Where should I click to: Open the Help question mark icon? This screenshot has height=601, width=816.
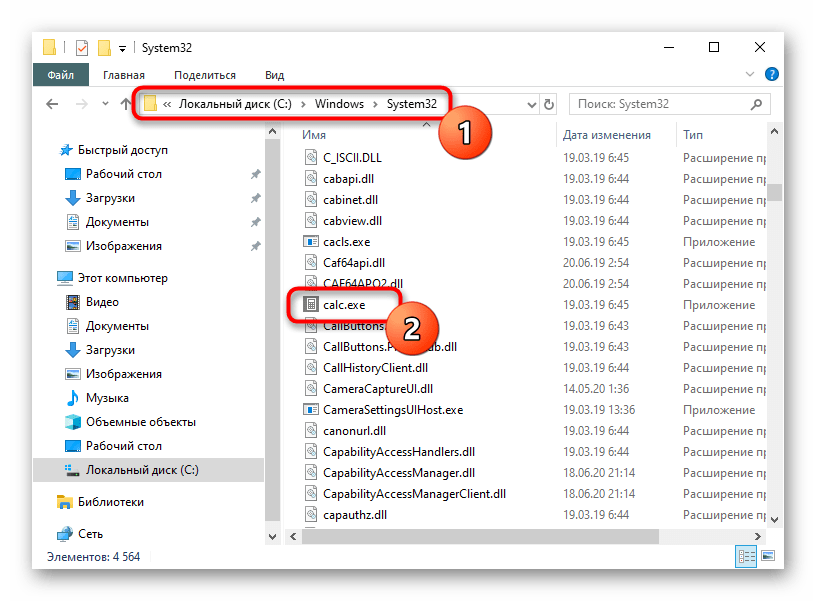point(772,74)
